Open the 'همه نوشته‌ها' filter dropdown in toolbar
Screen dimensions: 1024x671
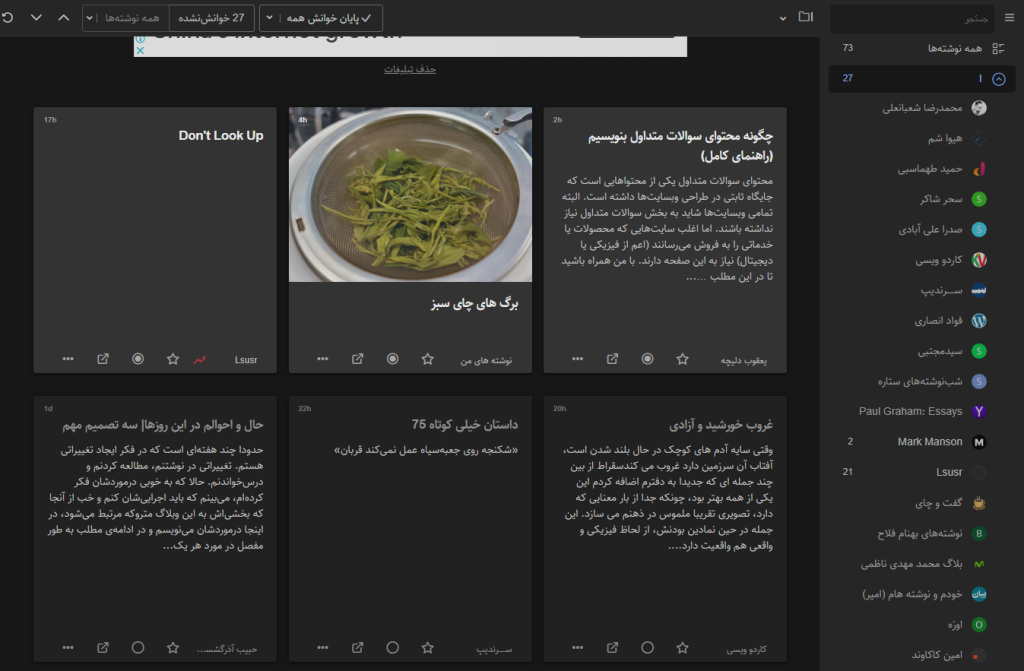coord(125,18)
